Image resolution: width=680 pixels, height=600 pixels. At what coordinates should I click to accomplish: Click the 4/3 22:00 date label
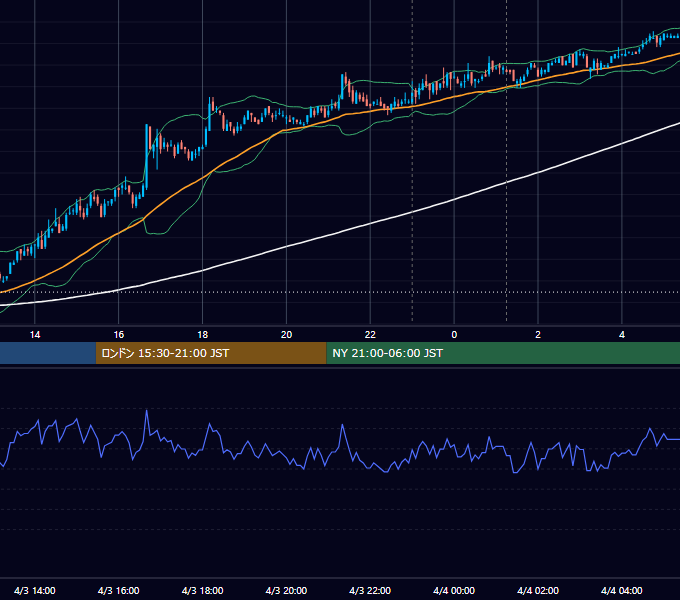pos(370,590)
